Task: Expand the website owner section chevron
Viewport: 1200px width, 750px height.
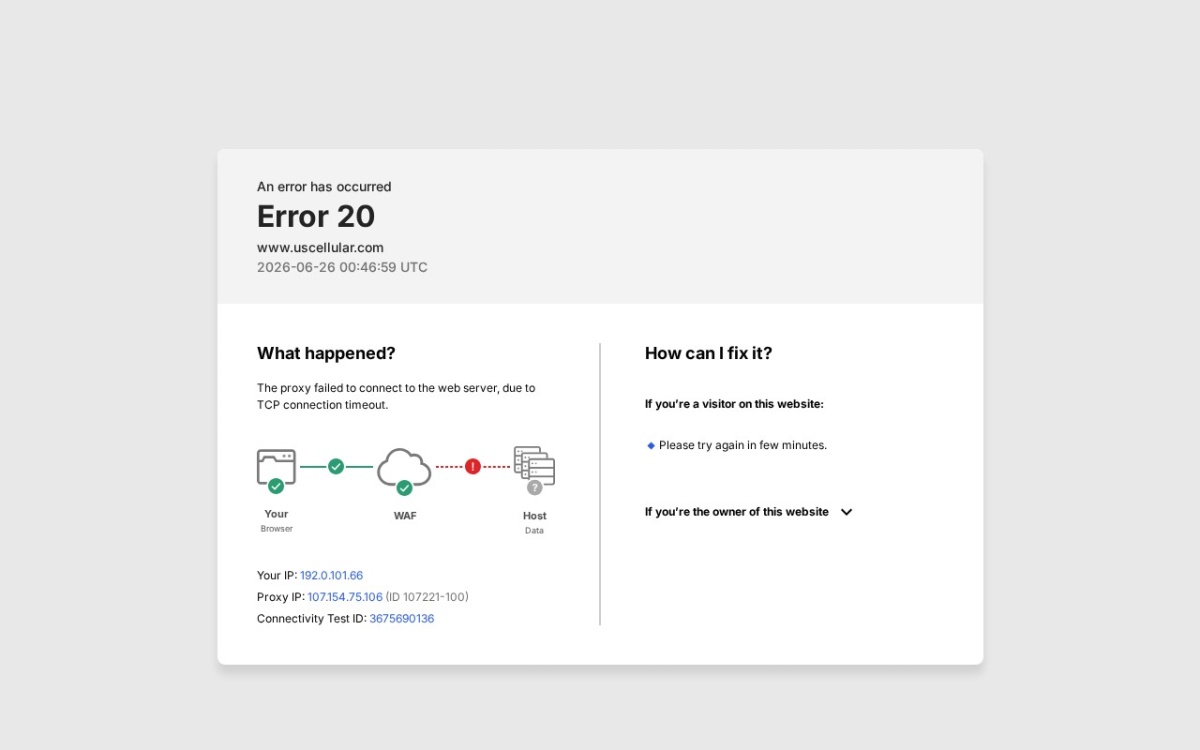Action: pyautogui.click(x=846, y=512)
